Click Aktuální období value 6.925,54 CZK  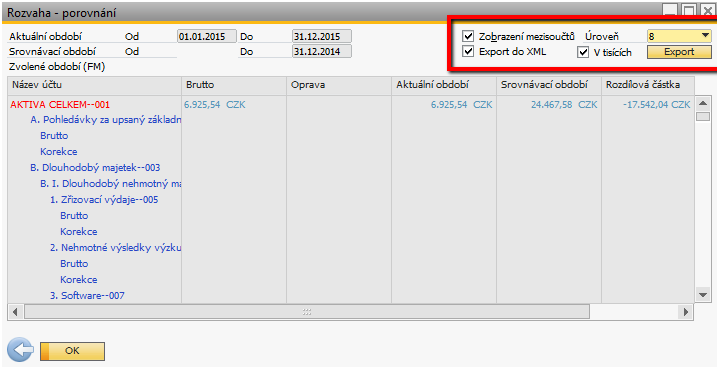[461, 105]
